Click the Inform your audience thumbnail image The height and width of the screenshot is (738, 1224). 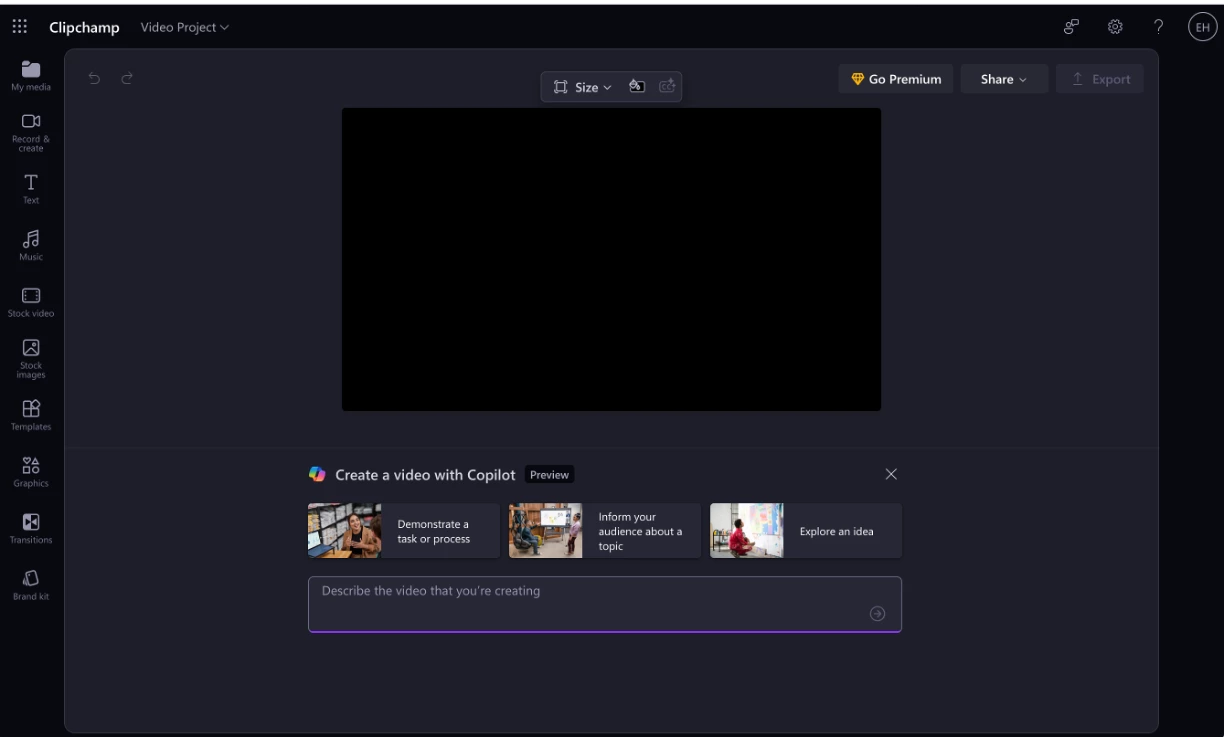tap(546, 531)
